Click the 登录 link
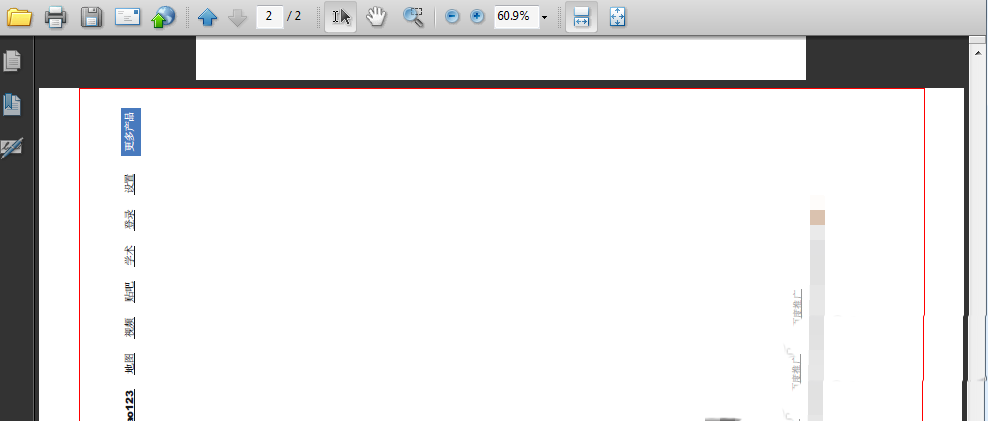Screen dimensions: 988x421 130,220
